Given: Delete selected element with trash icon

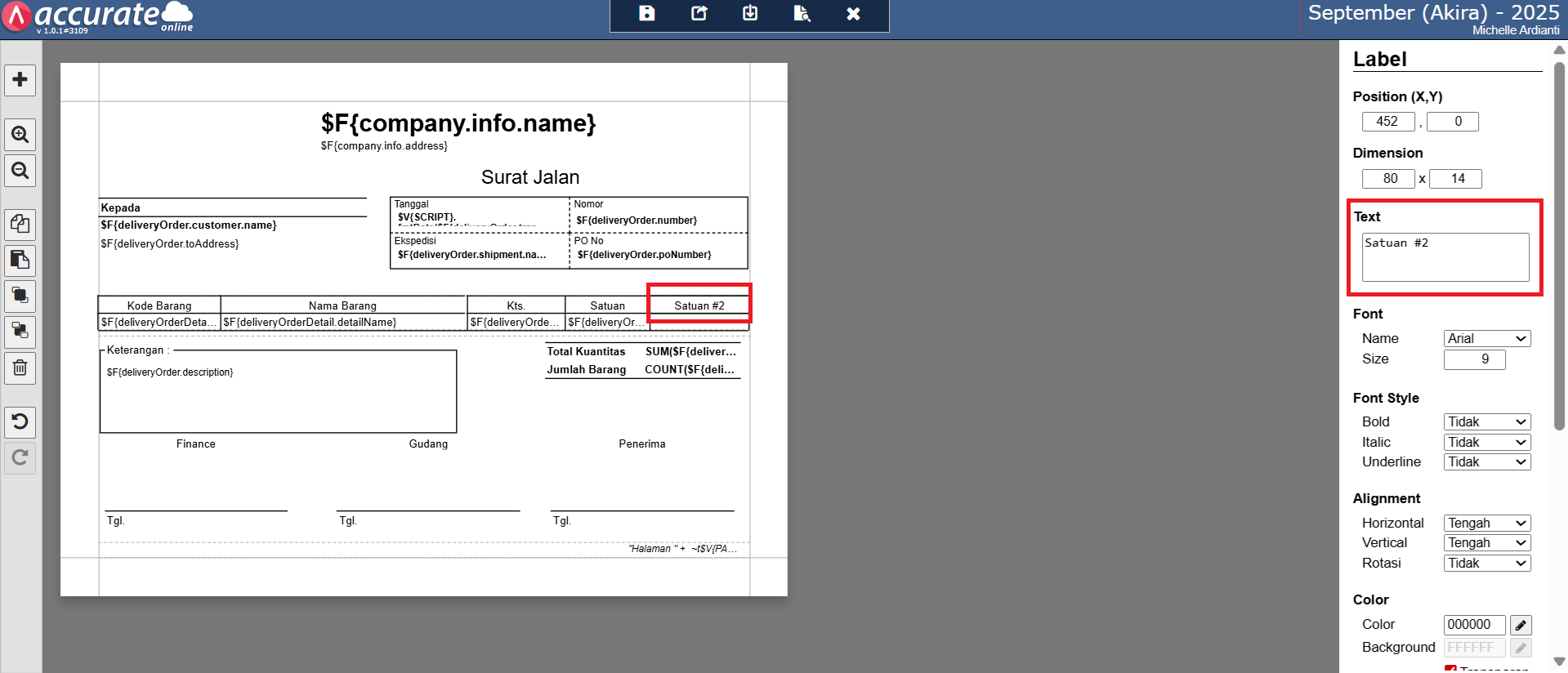Looking at the screenshot, I should tap(20, 368).
